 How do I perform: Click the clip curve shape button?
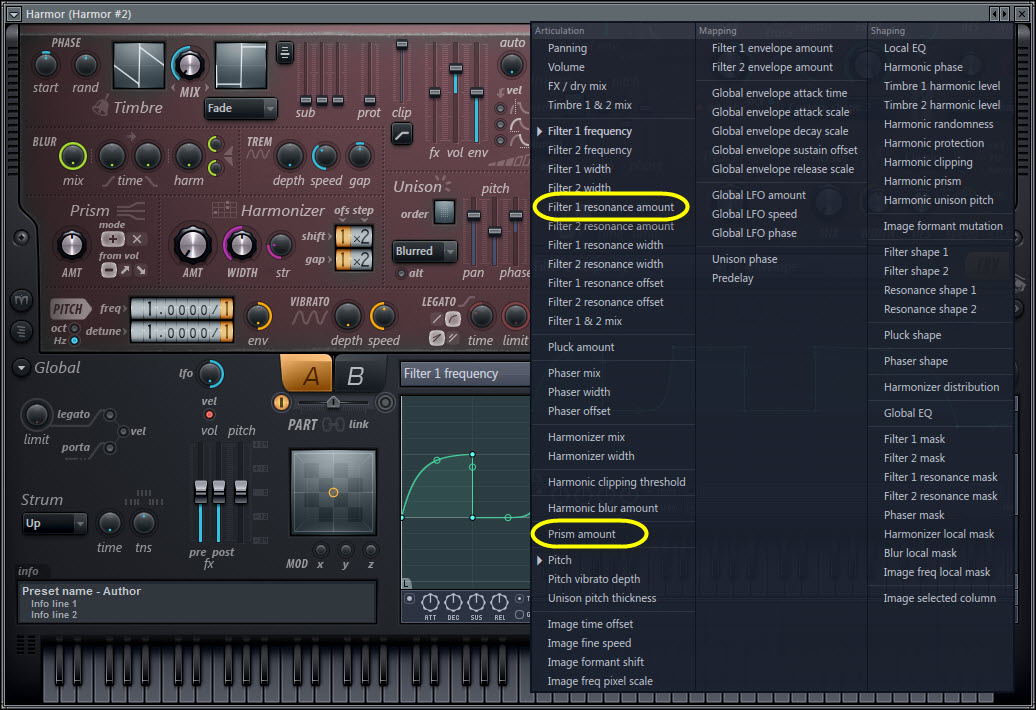[x=402, y=135]
